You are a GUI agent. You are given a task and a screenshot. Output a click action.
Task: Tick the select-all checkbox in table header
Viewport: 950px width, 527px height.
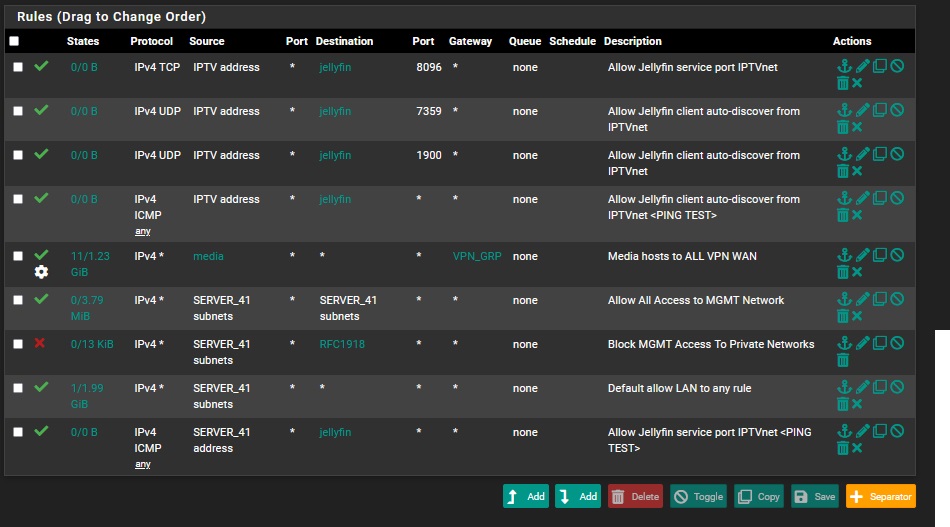click(x=14, y=41)
